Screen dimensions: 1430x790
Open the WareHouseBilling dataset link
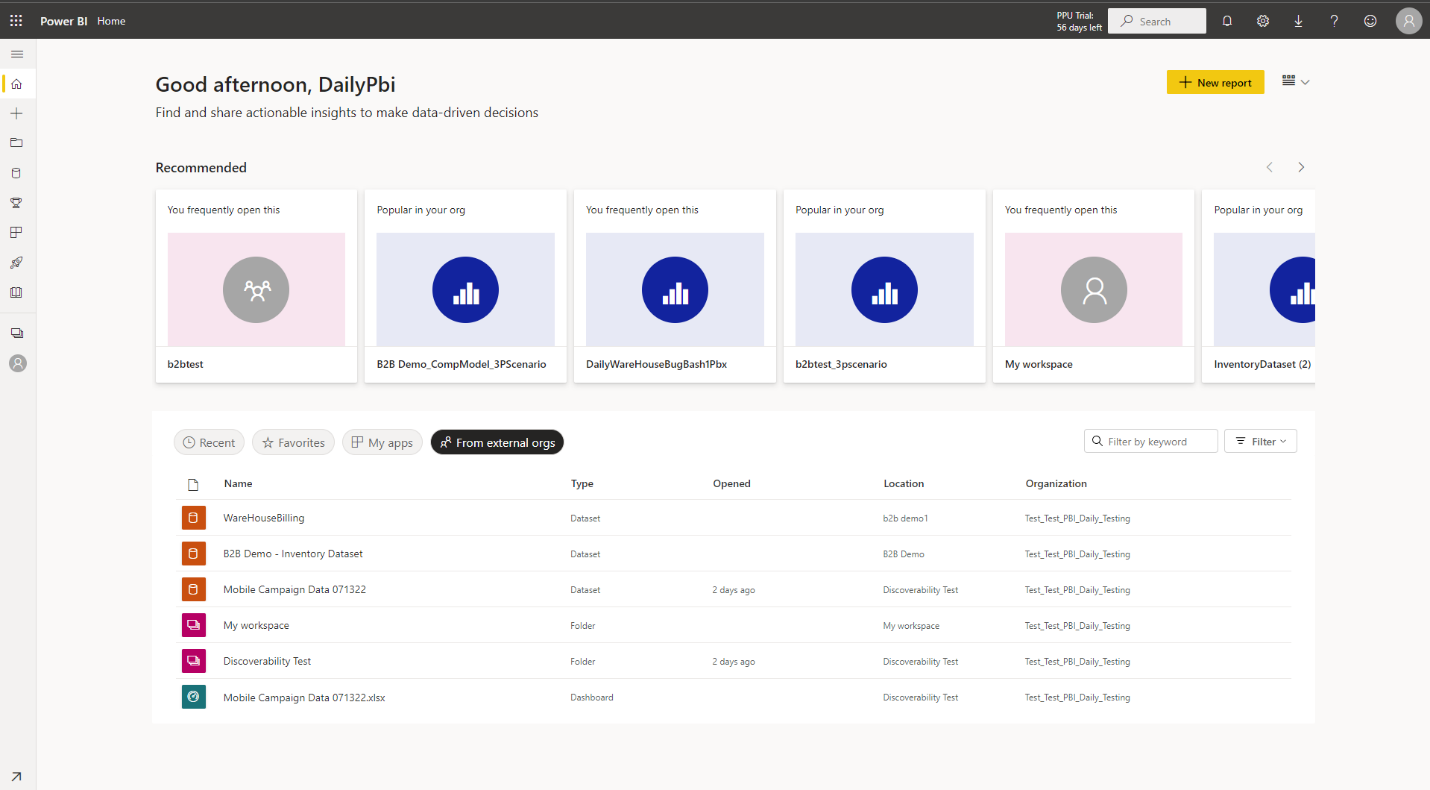tap(264, 518)
